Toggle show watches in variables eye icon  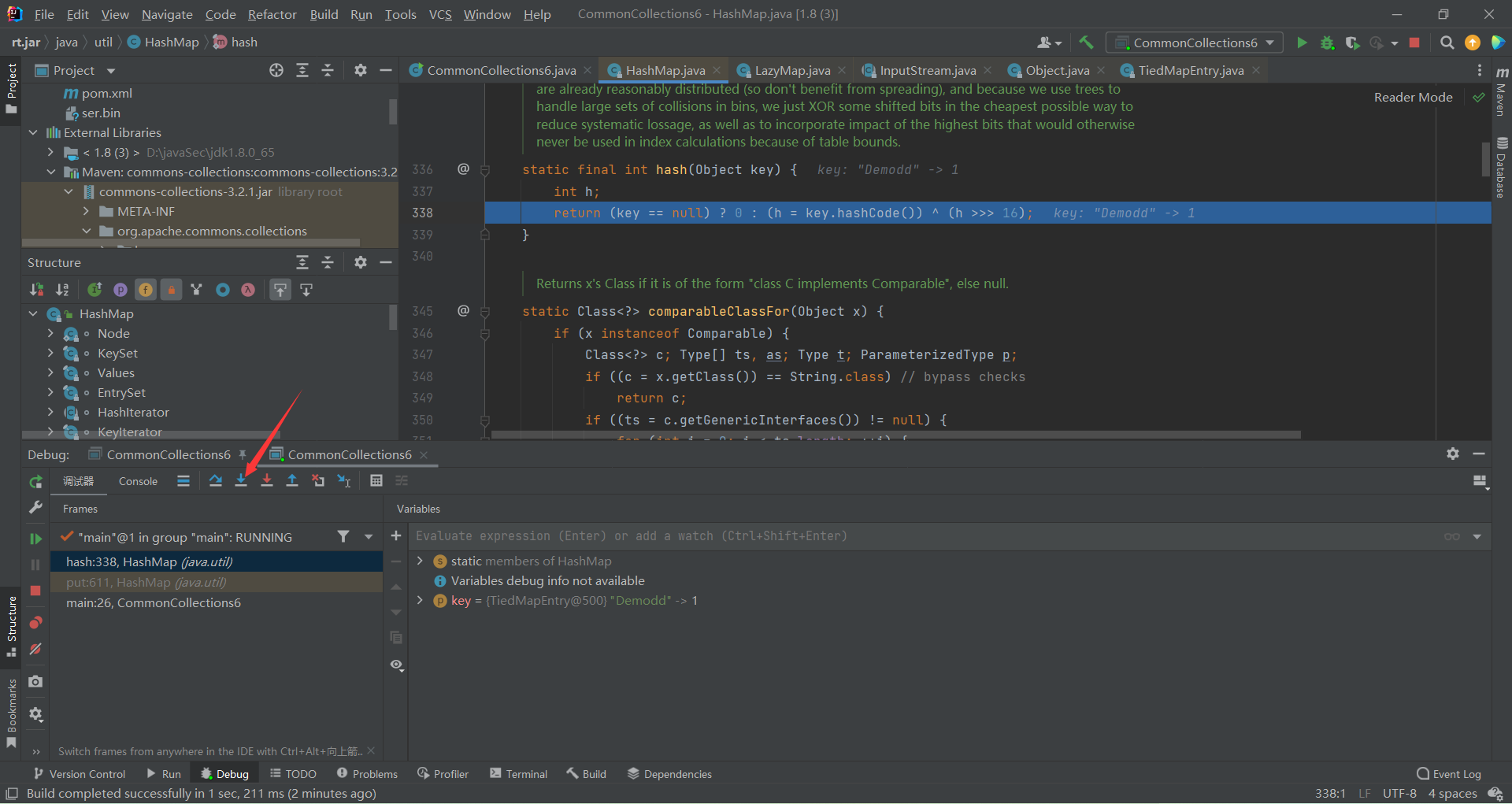(x=397, y=665)
